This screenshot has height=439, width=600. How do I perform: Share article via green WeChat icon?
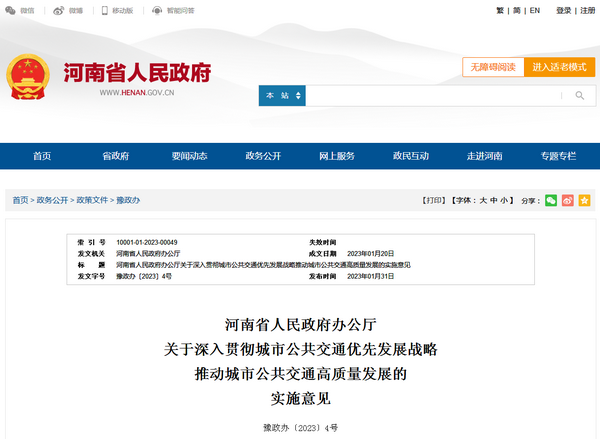[x=550, y=200]
